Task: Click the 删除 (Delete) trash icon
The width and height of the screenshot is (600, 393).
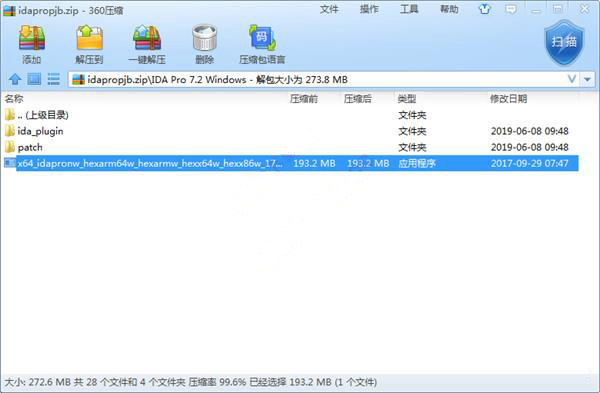Action: coord(205,43)
